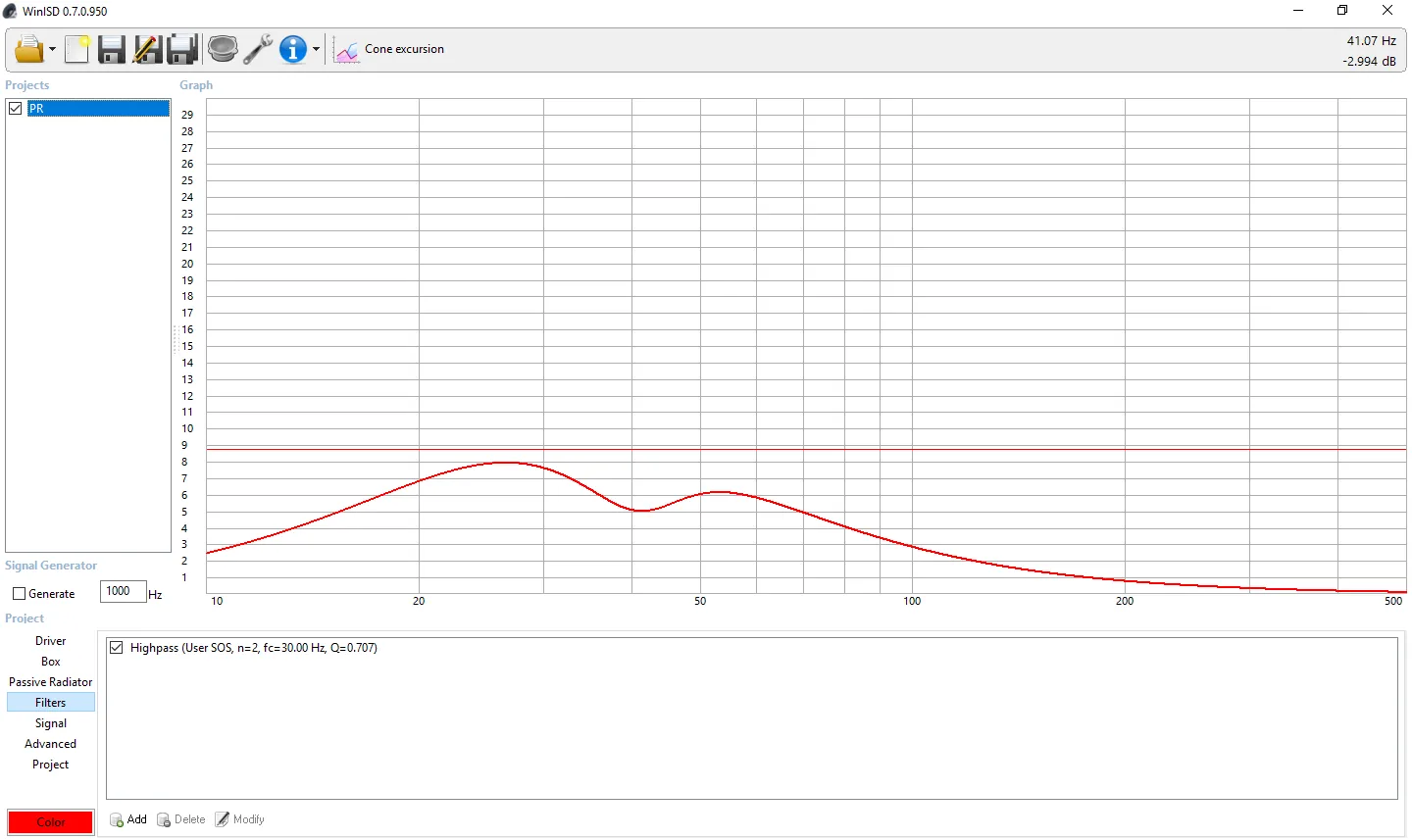This screenshot has width=1412, height=840.
Task: Go to the Advanced tab
Action: (51, 744)
